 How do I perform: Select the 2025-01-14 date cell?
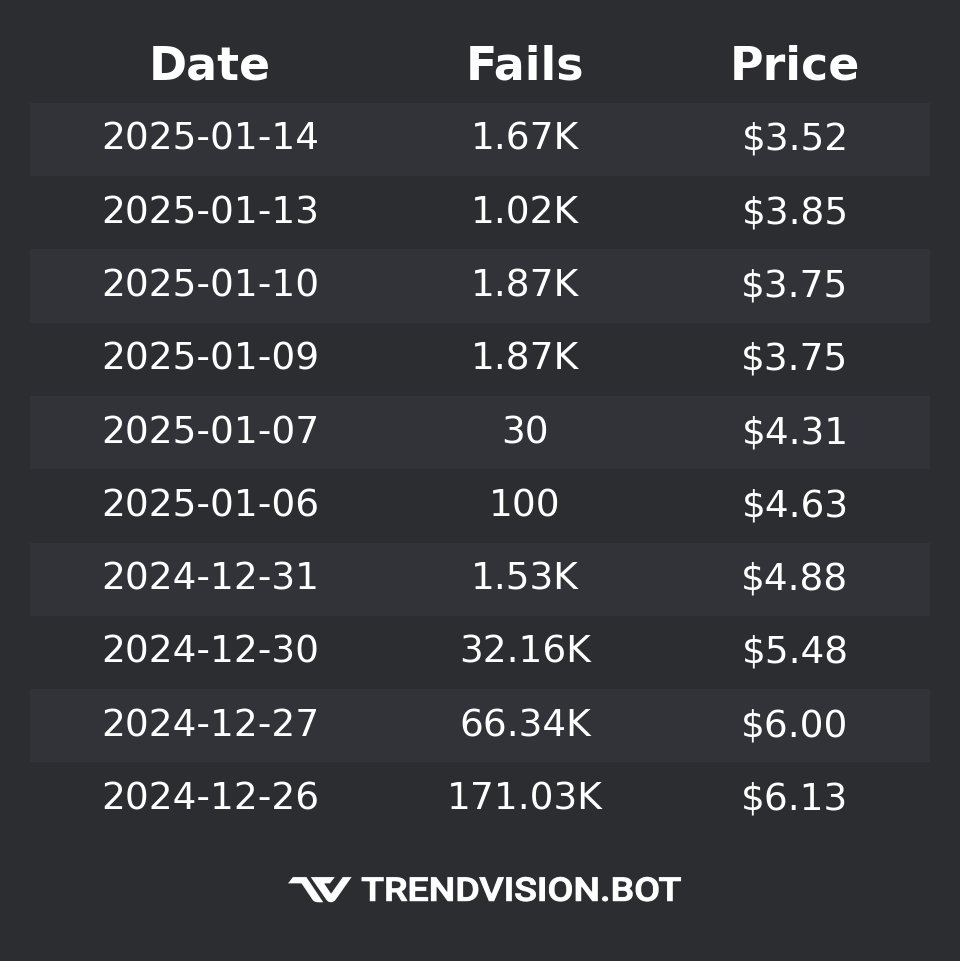click(210, 138)
